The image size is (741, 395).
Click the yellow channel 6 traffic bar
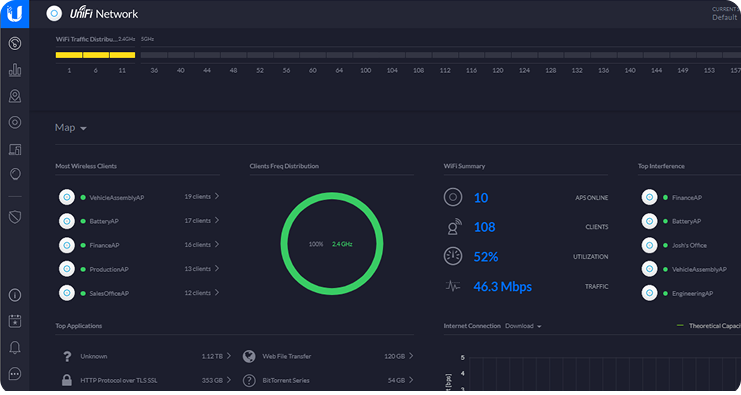96,55
